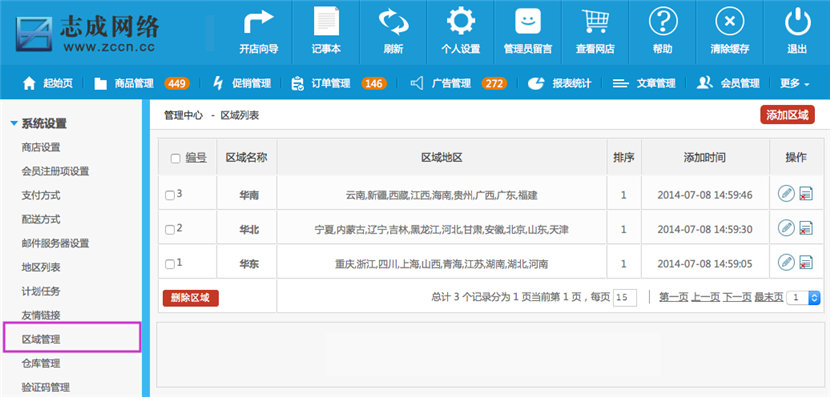Open 文章管理 in navigation bar
This screenshot has width=830, height=397.
coord(644,83)
